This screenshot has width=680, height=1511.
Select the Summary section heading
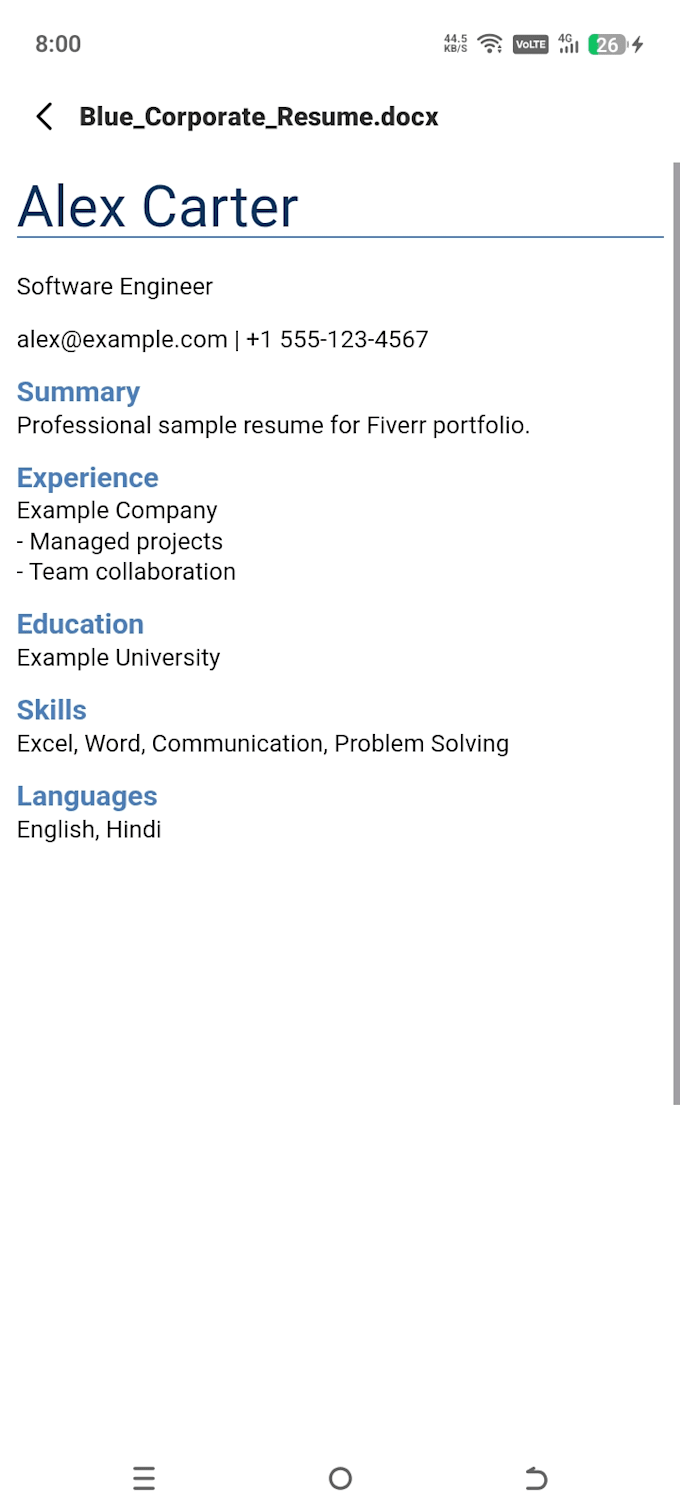78,392
